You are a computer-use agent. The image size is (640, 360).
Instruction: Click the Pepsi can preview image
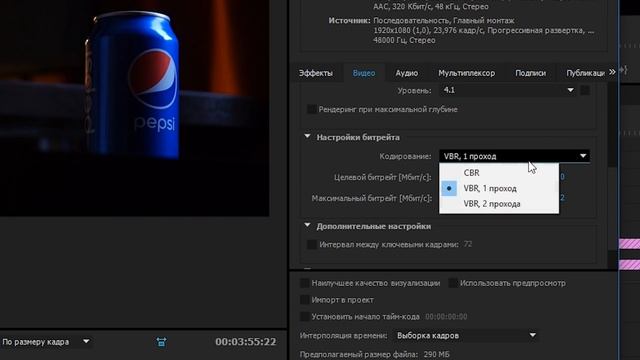pos(134,108)
